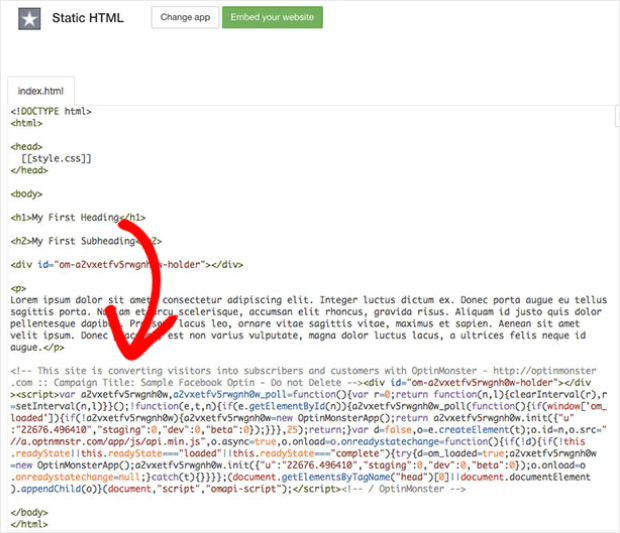Image resolution: width=620 pixels, height=533 pixels.
Task: Click the My First Heading h1 line
Action: pos(78,217)
